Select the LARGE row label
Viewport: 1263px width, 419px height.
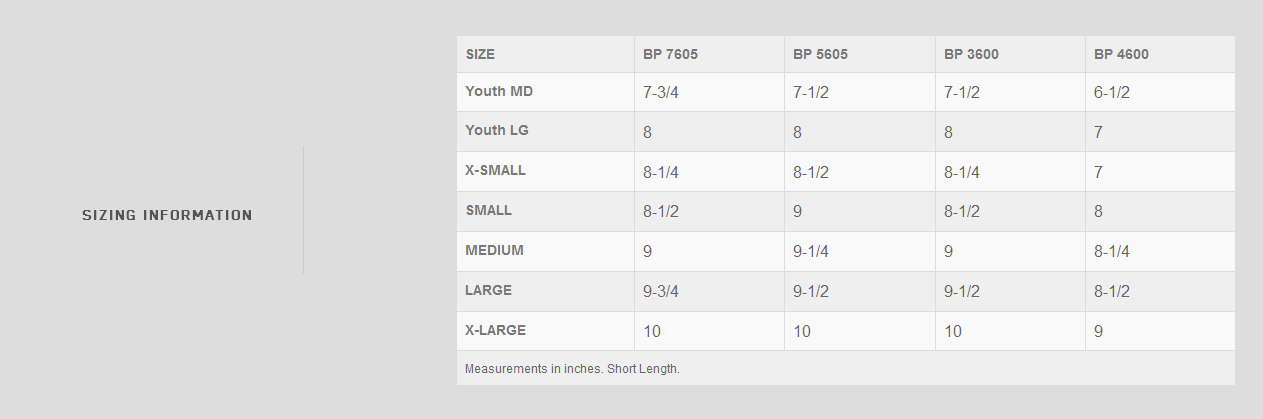(x=488, y=290)
